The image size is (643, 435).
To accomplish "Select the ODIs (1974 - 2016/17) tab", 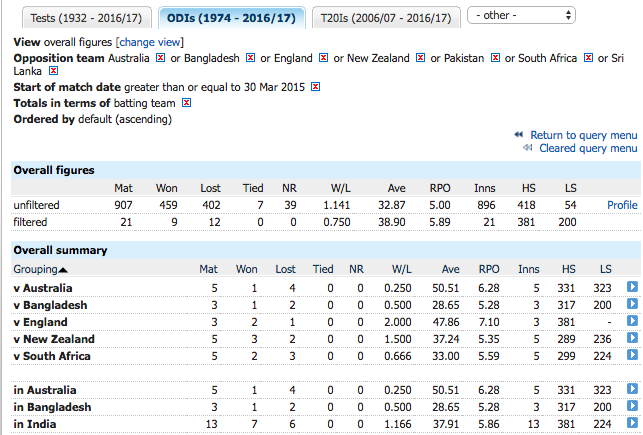I will [231, 18].
